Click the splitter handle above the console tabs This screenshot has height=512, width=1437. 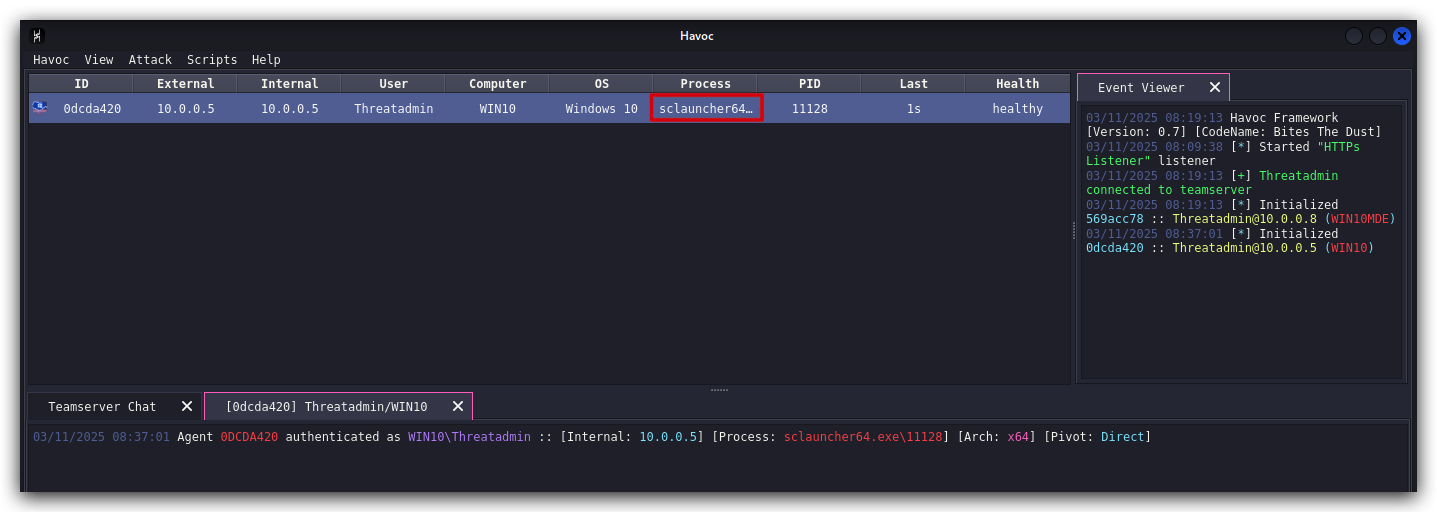coord(719,389)
